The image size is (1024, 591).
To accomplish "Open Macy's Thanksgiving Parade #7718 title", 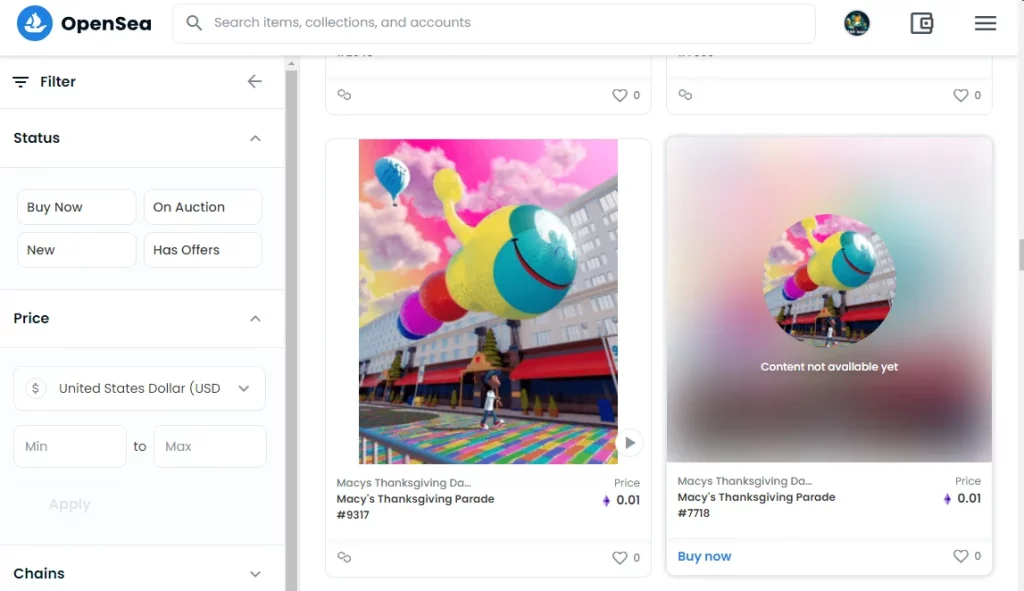I will click(756, 505).
